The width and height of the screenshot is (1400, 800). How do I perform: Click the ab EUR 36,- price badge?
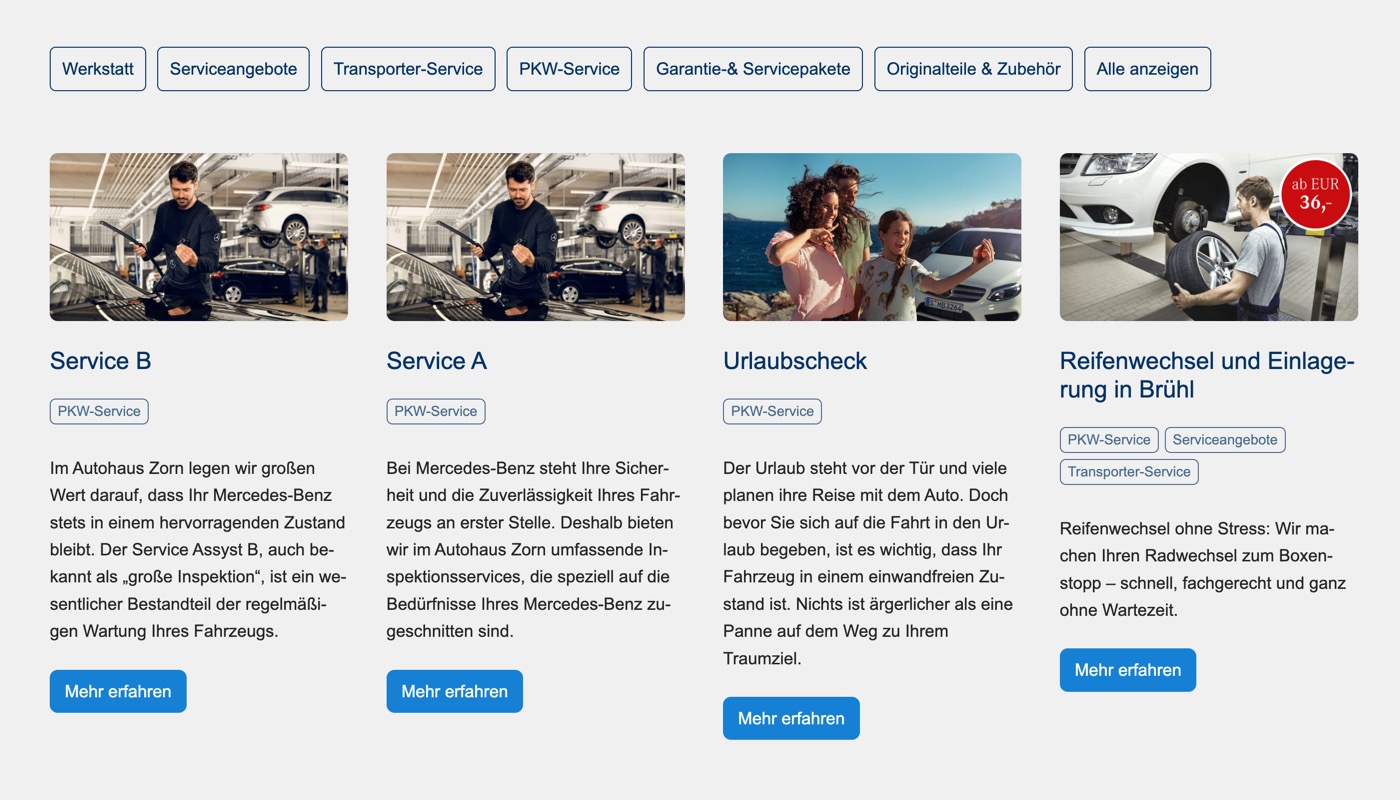tap(1315, 194)
